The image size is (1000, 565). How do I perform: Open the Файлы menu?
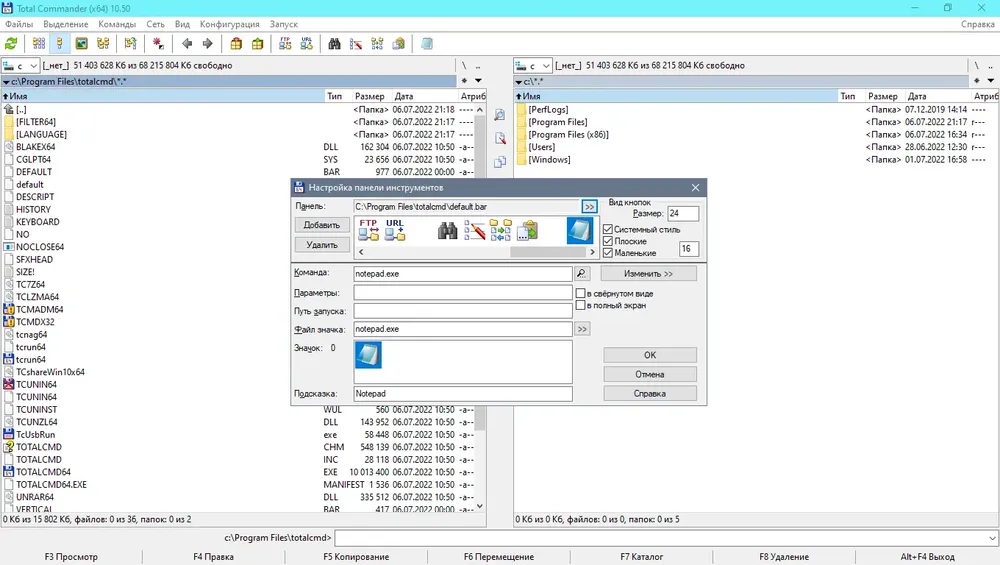coord(19,24)
